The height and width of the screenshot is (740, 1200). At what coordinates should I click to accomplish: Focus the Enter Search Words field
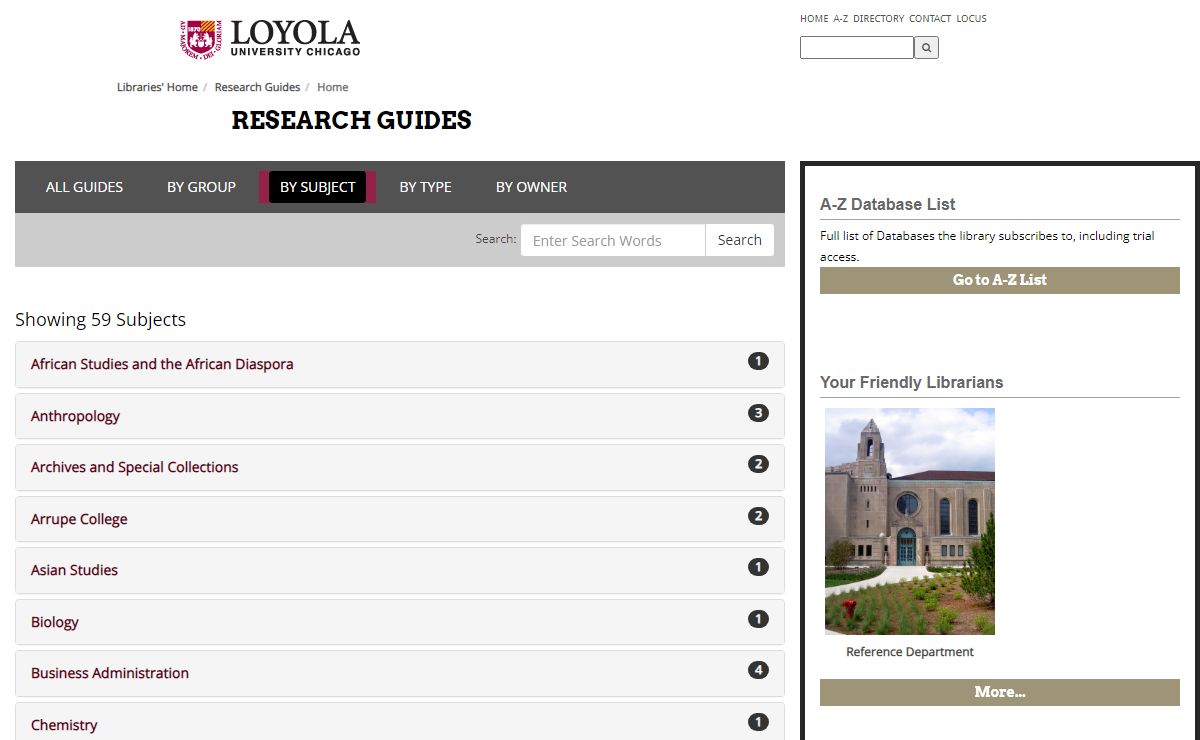612,240
